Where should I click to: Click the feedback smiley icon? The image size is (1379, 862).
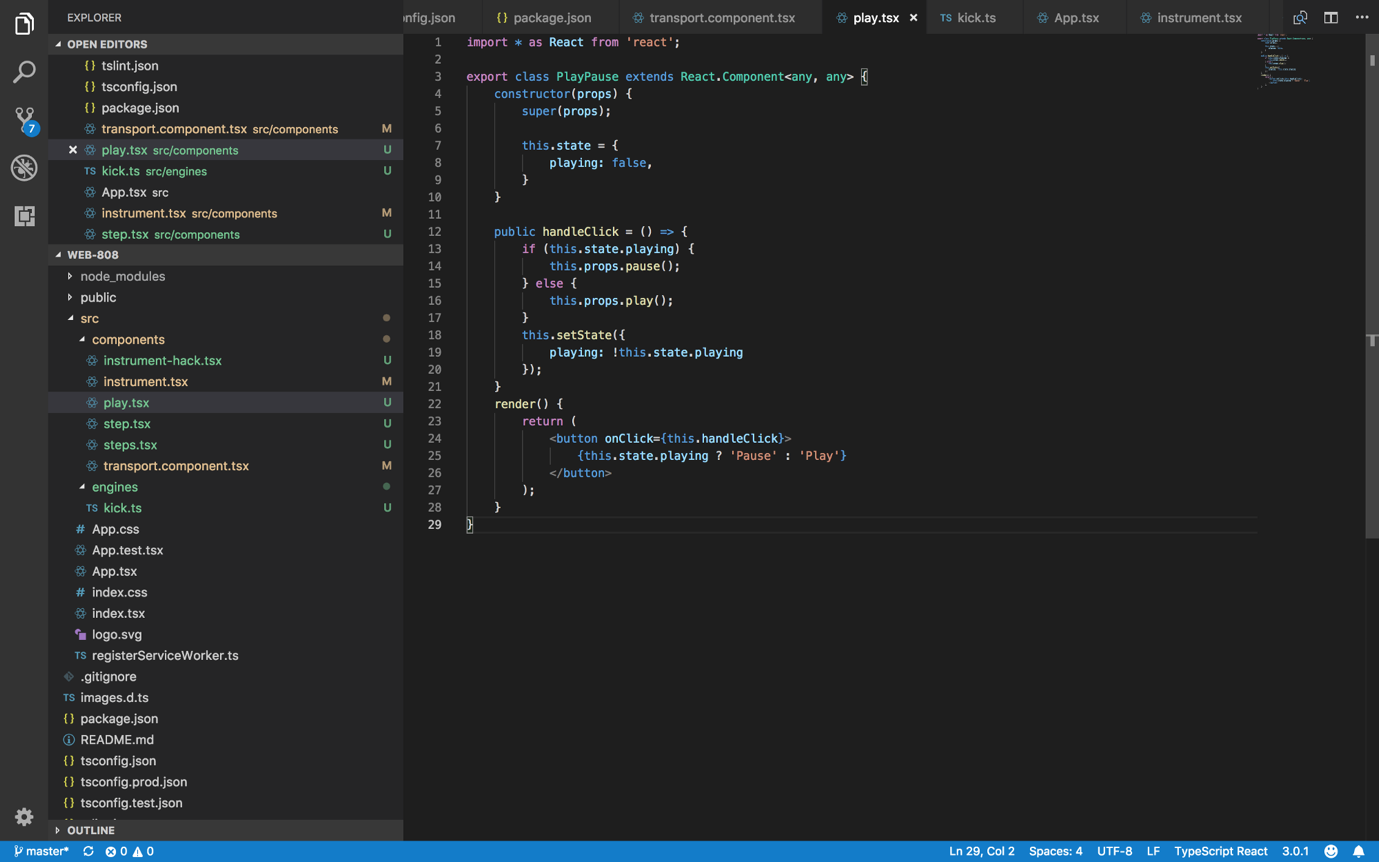click(x=1331, y=851)
